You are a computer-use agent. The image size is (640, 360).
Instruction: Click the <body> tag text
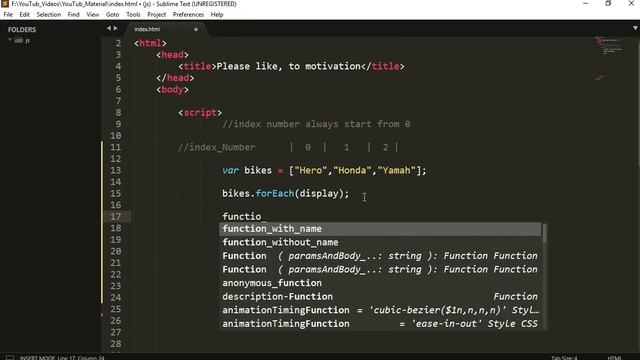click(172, 89)
